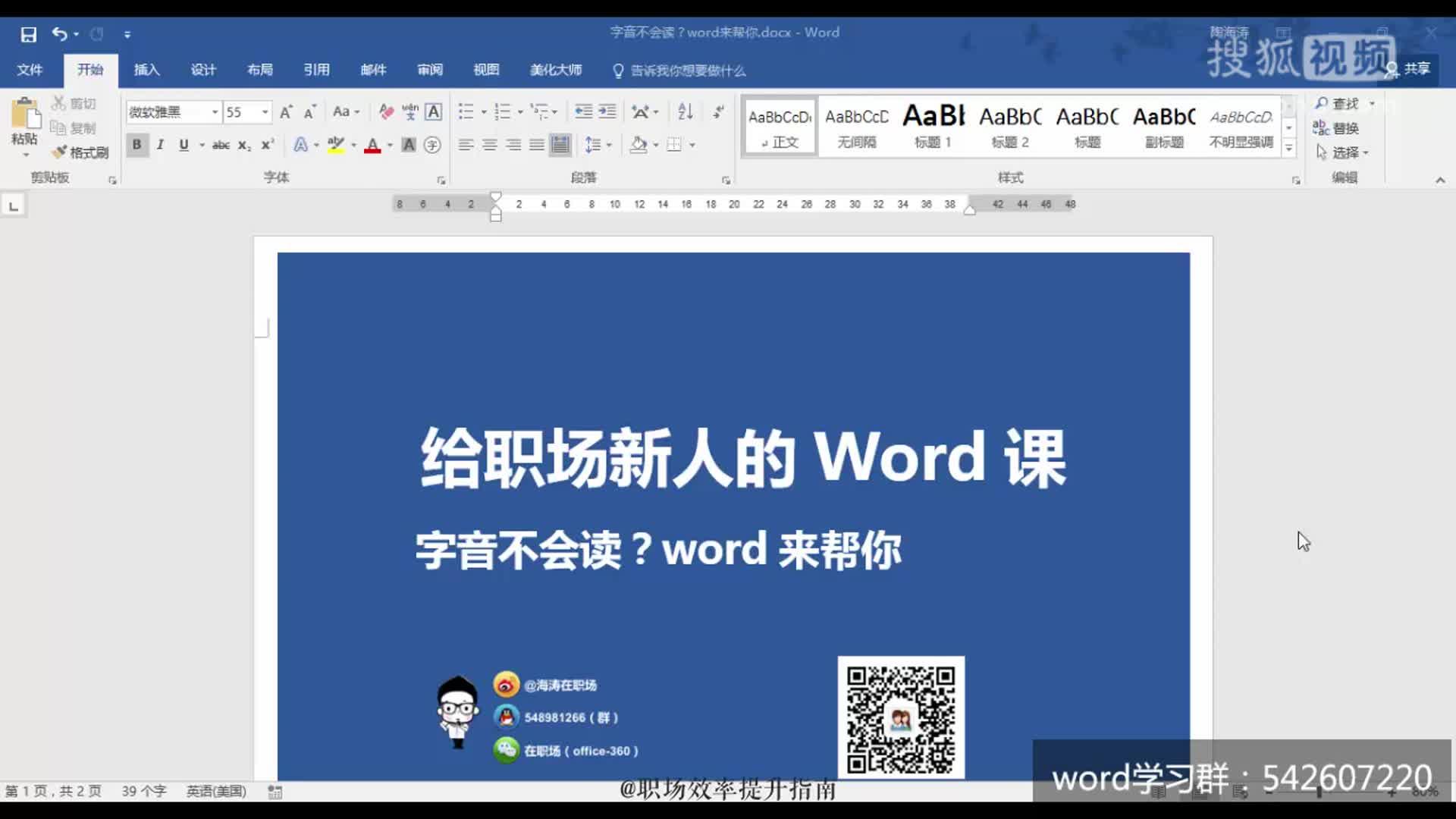Toggle italic formatting
Screen dimensions: 1456x819
(x=160, y=144)
